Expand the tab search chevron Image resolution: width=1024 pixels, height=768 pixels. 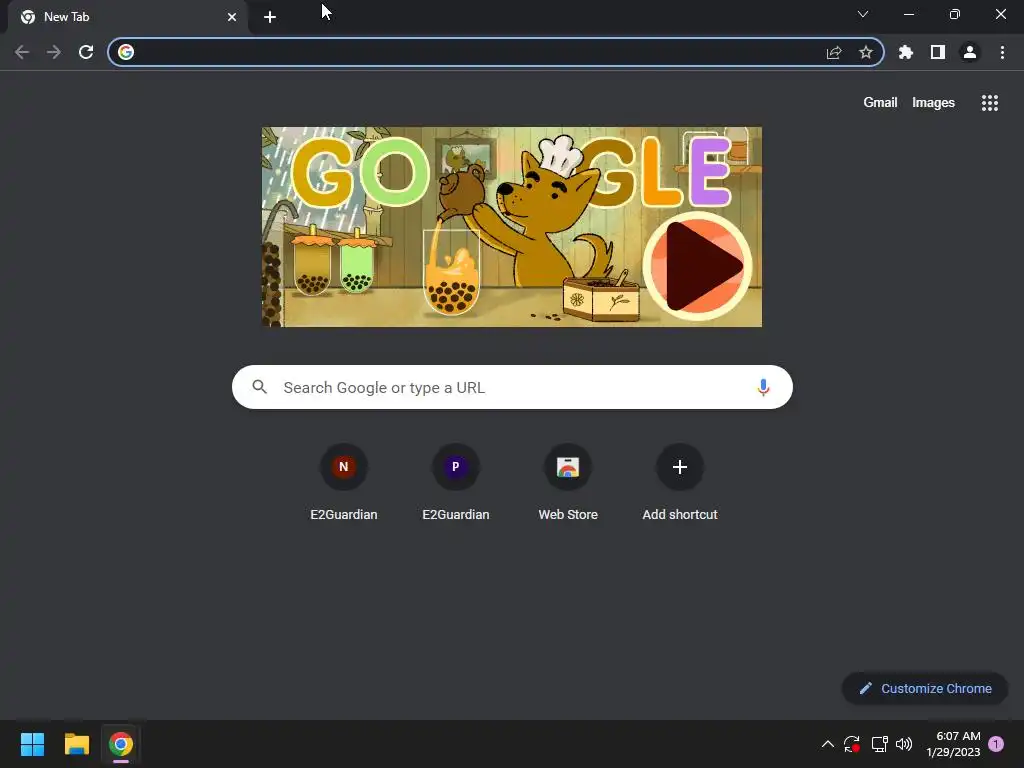pyautogui.click(x=863, y=14)
